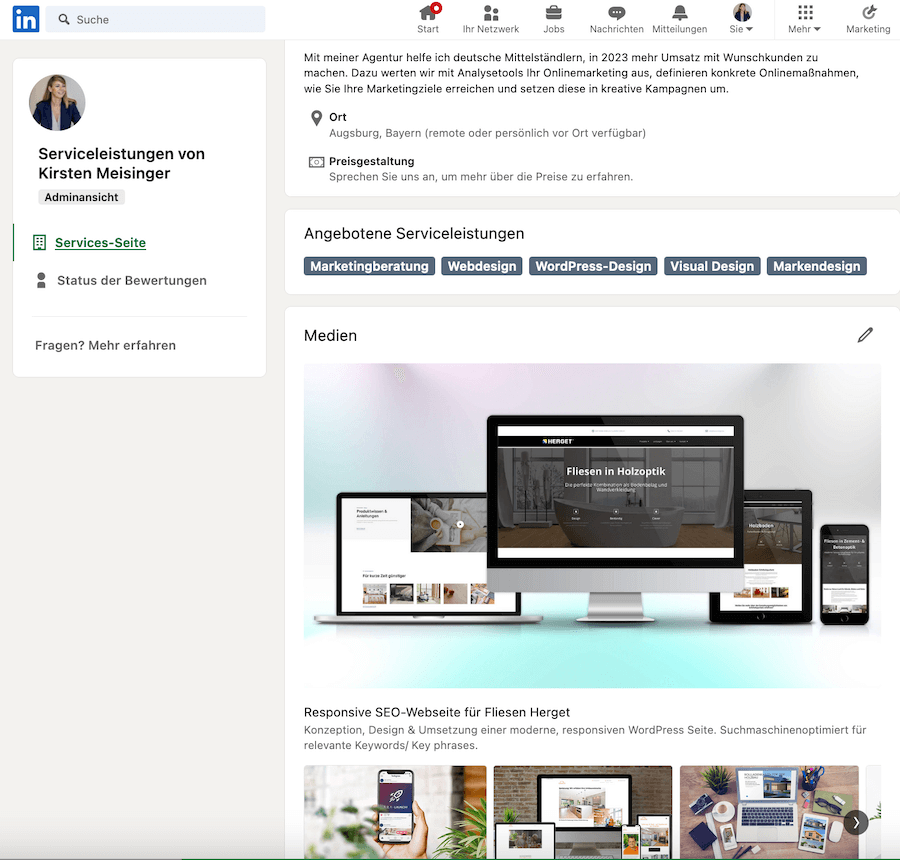Viewport: 900px width, 860px height.
Task: Click the Angebotene Serviceleistungen heading
Action: coord(414,234)
